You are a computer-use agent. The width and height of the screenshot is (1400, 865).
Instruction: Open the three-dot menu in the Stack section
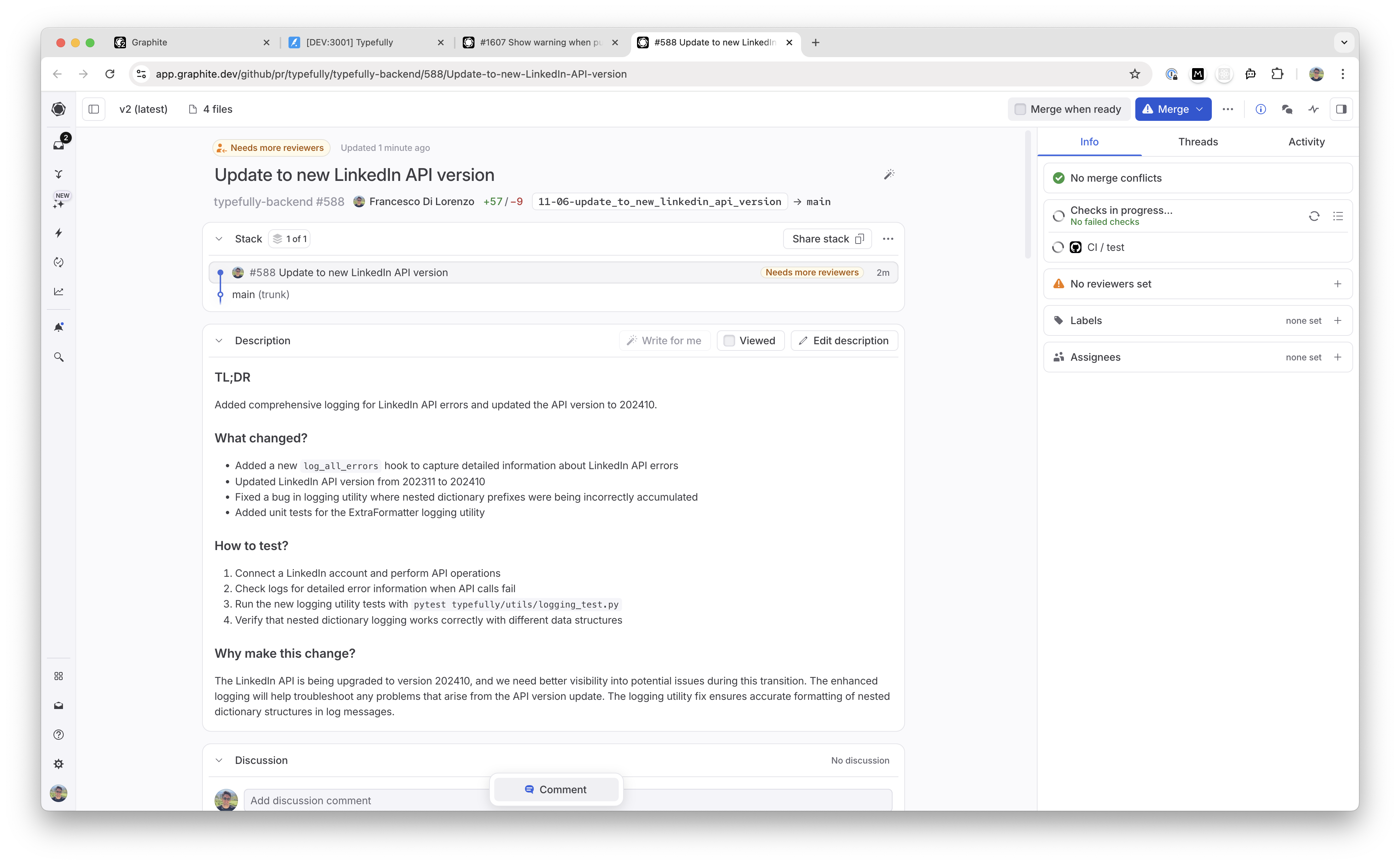pos(887,238)
